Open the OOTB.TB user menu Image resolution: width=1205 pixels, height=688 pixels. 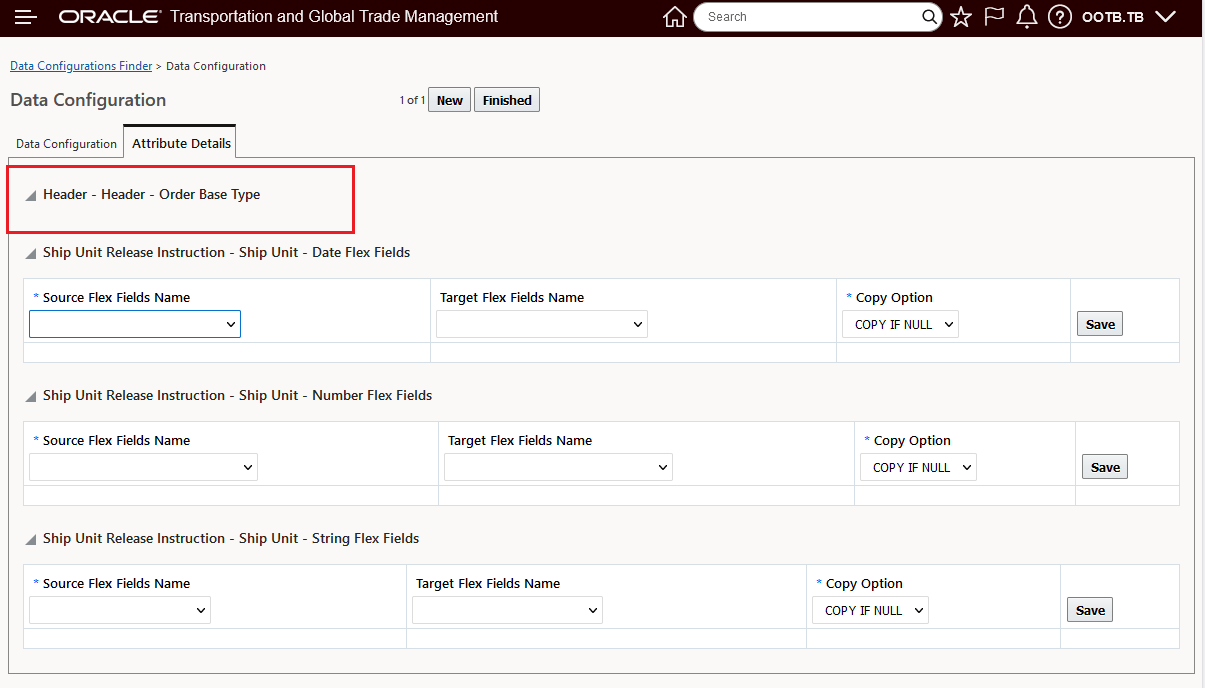(1128, 17)
